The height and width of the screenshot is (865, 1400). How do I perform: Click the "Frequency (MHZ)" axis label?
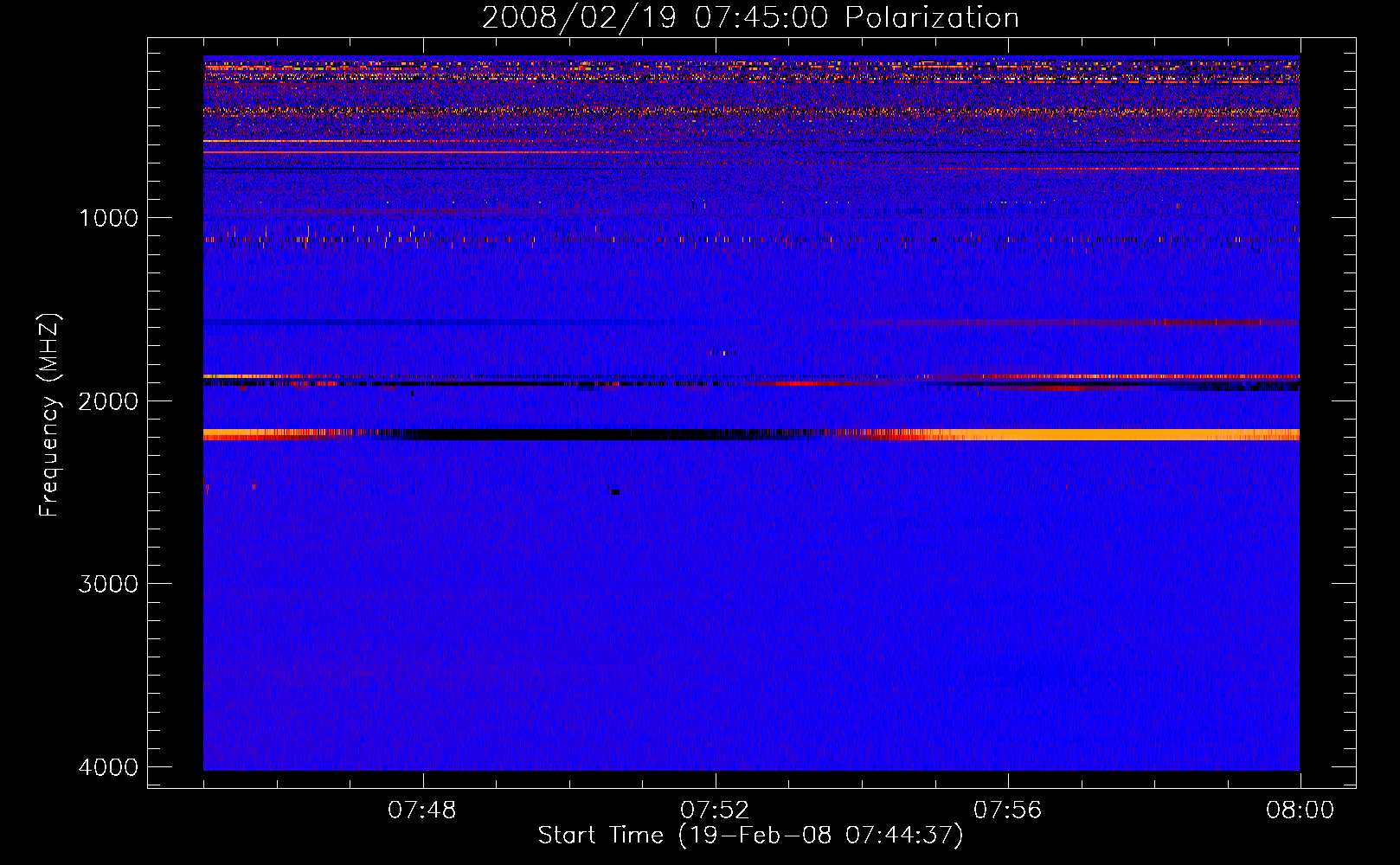pos(49,415)
